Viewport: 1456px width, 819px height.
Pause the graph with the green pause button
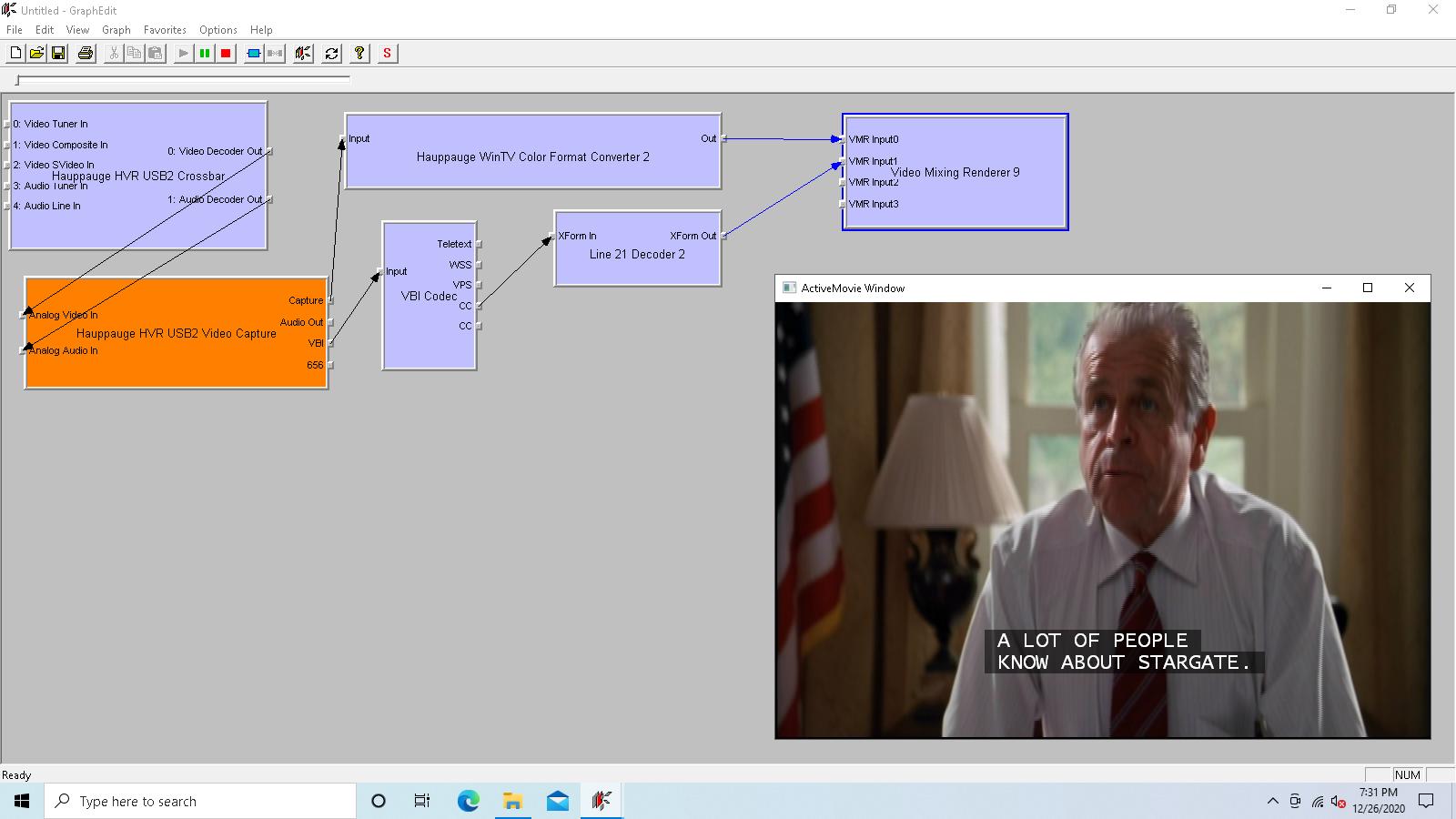pos(205,54)
